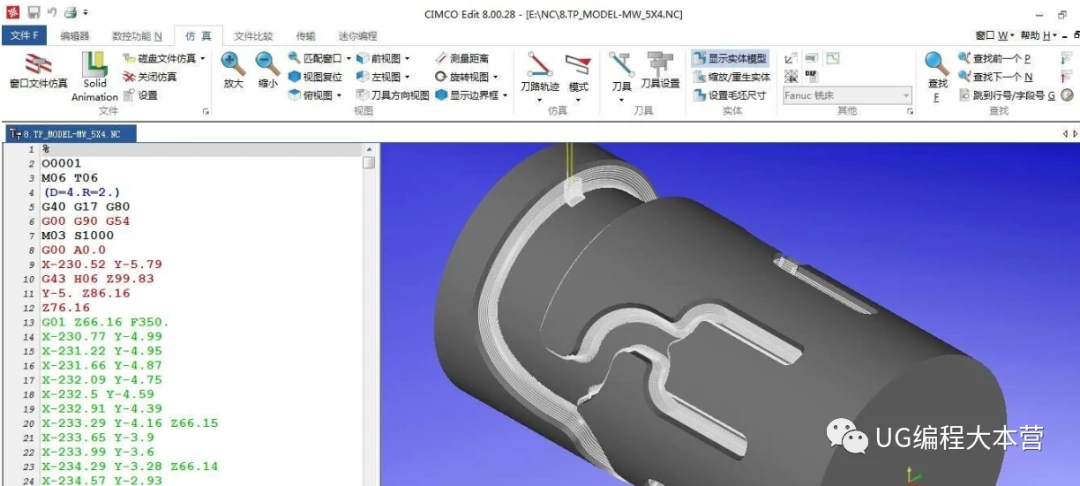The width and height of the screenshot is (1080, 486).
Task: Click the save disk icon in title bar
Action: pos(33,12)
